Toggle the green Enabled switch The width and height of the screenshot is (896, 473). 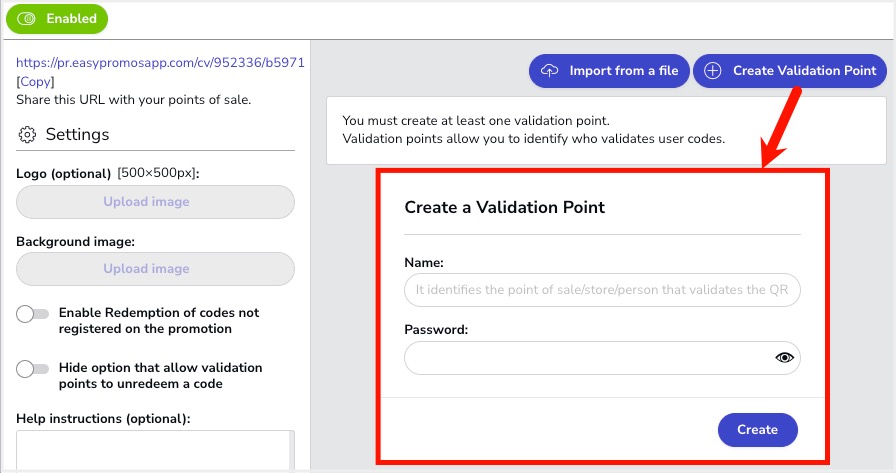pyautogui.click(x=57, y=19)
